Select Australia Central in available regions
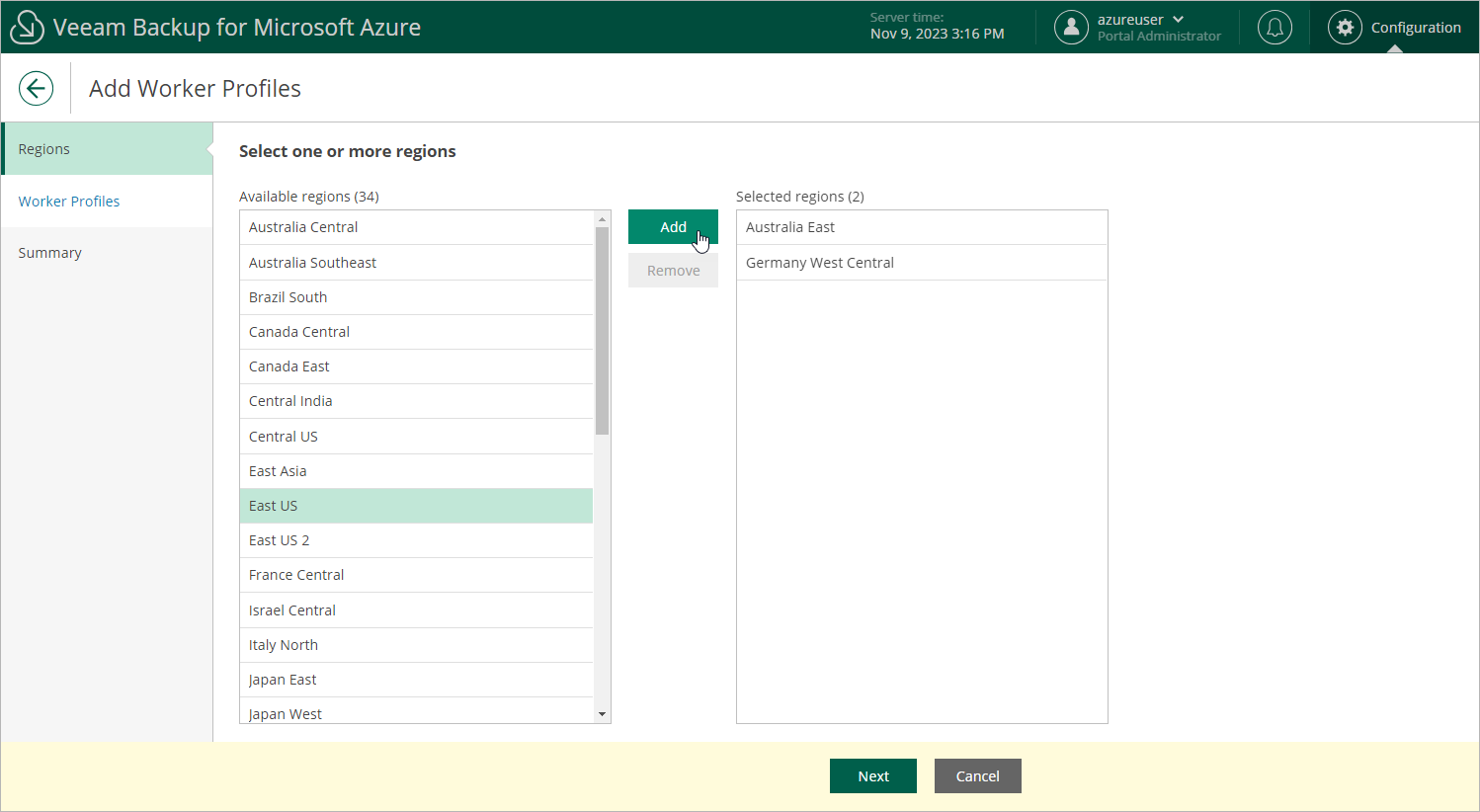1480x812 pixels. pyautogui.click(x=416, y=227)
